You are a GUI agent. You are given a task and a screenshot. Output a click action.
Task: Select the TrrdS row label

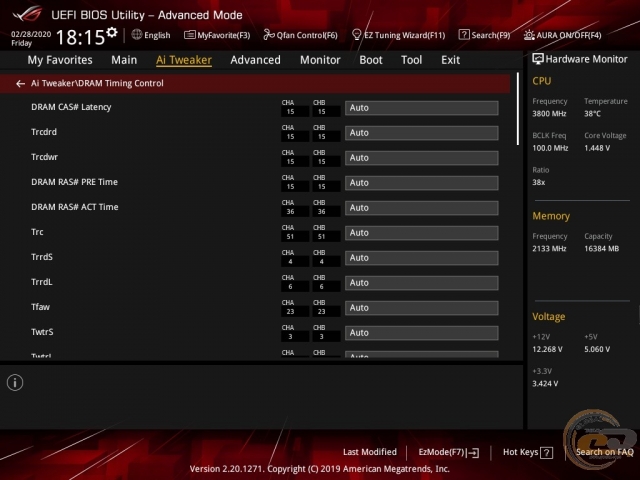42,257
